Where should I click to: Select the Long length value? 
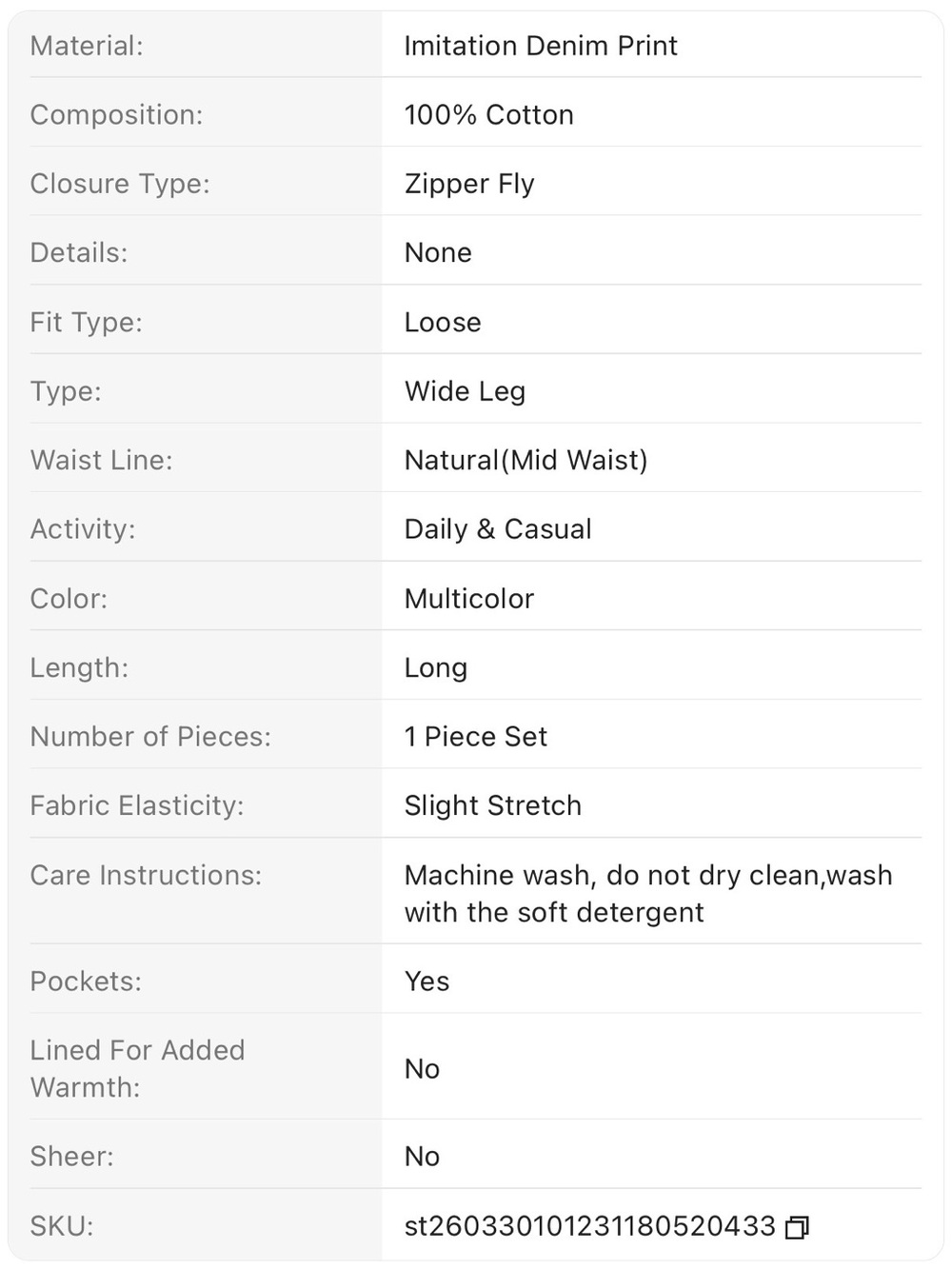tap(436, 668)
